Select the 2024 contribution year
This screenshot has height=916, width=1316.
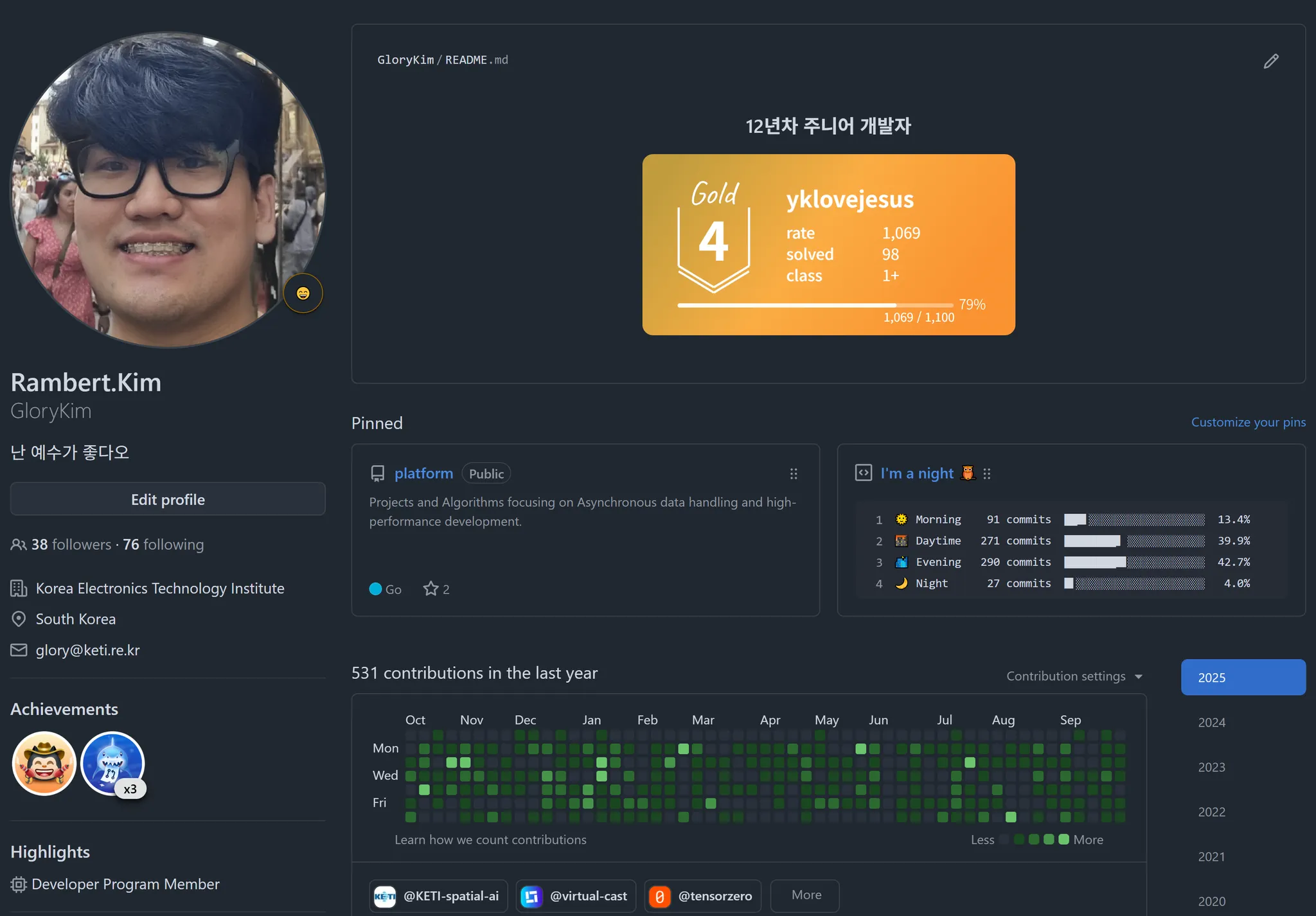[1211, 722]
